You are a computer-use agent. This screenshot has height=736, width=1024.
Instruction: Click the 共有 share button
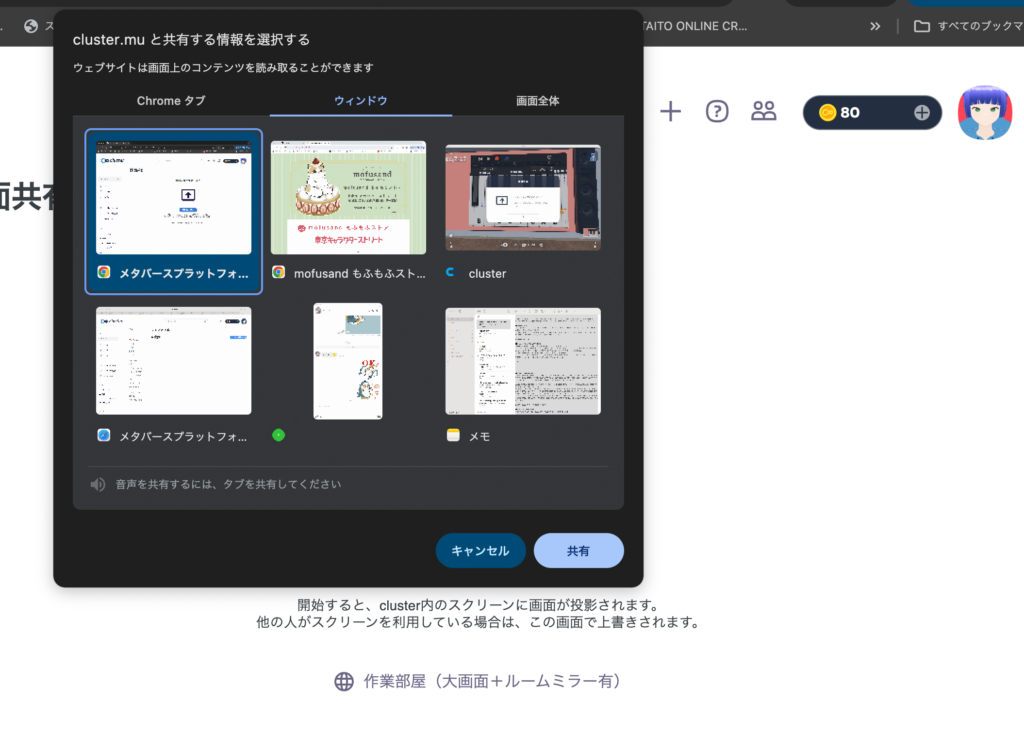[578, 551]
